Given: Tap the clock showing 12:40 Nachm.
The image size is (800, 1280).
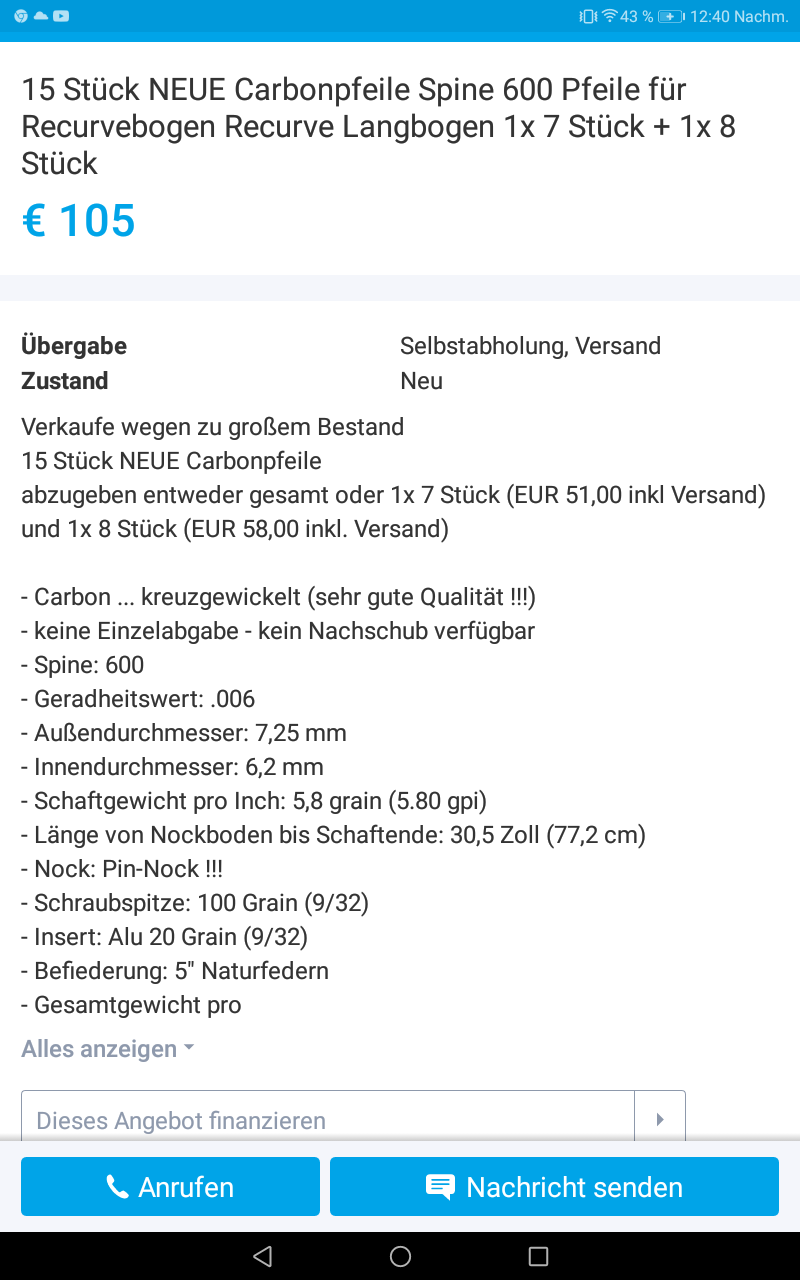Looking at the screenshot, I should [x=739, y=16].
